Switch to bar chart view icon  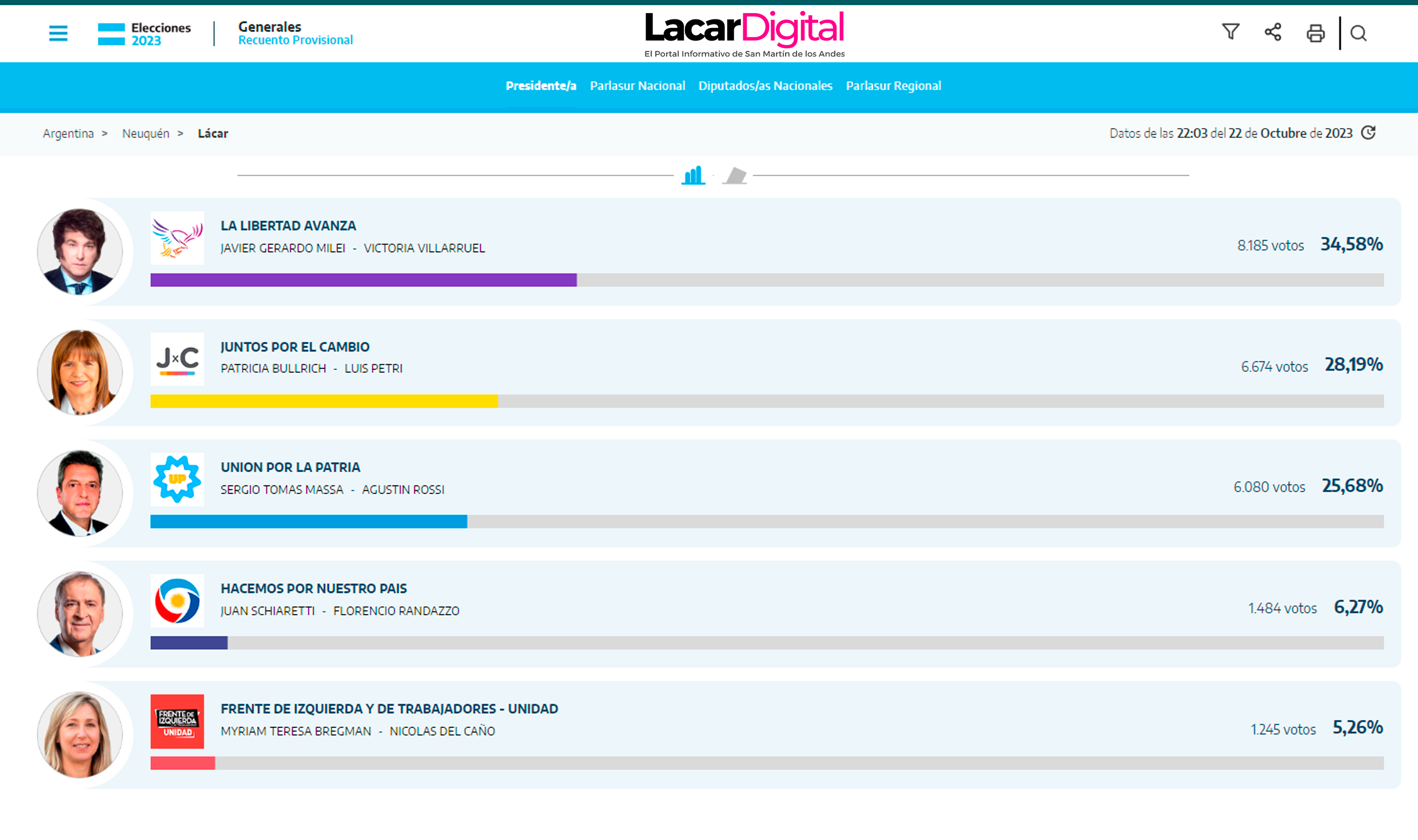pyautogui.click(x=693, y=175)
